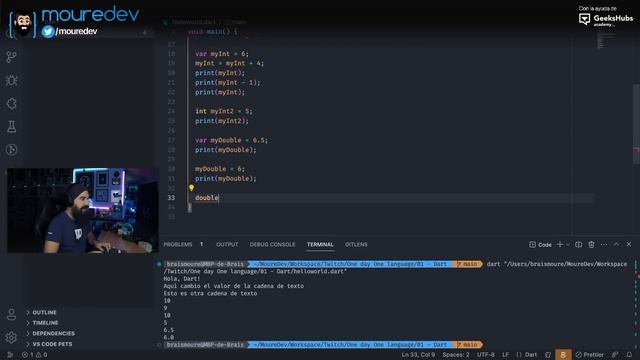Click code line 'int myInt2 = 5;'
The height and width of the screenshot is (360, 640).
pos(224,111)
